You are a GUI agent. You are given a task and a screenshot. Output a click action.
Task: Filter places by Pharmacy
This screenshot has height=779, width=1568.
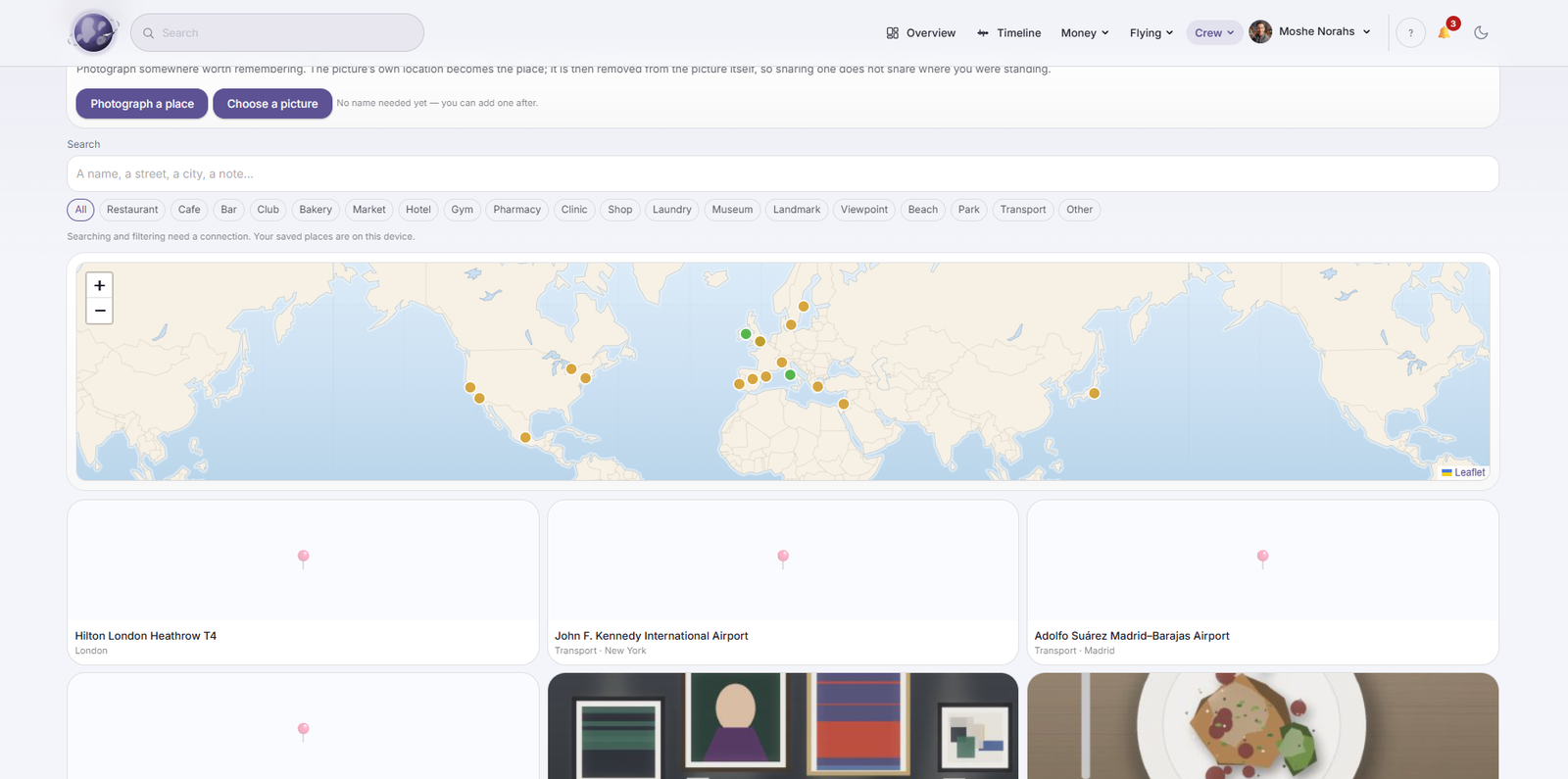pyautogui.click(x=517, y=210)
